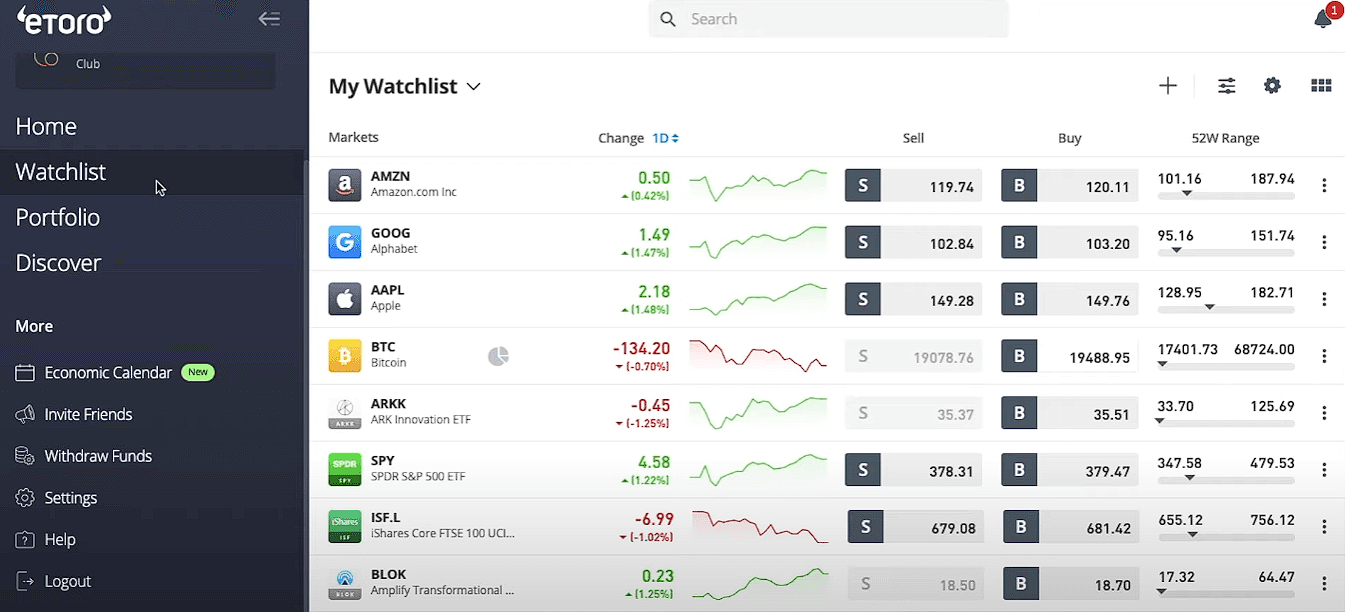Open more options for SPY row
The width and height of the screenshot is (1345, 612).
pyautogui.click(x=1324, y=470)
